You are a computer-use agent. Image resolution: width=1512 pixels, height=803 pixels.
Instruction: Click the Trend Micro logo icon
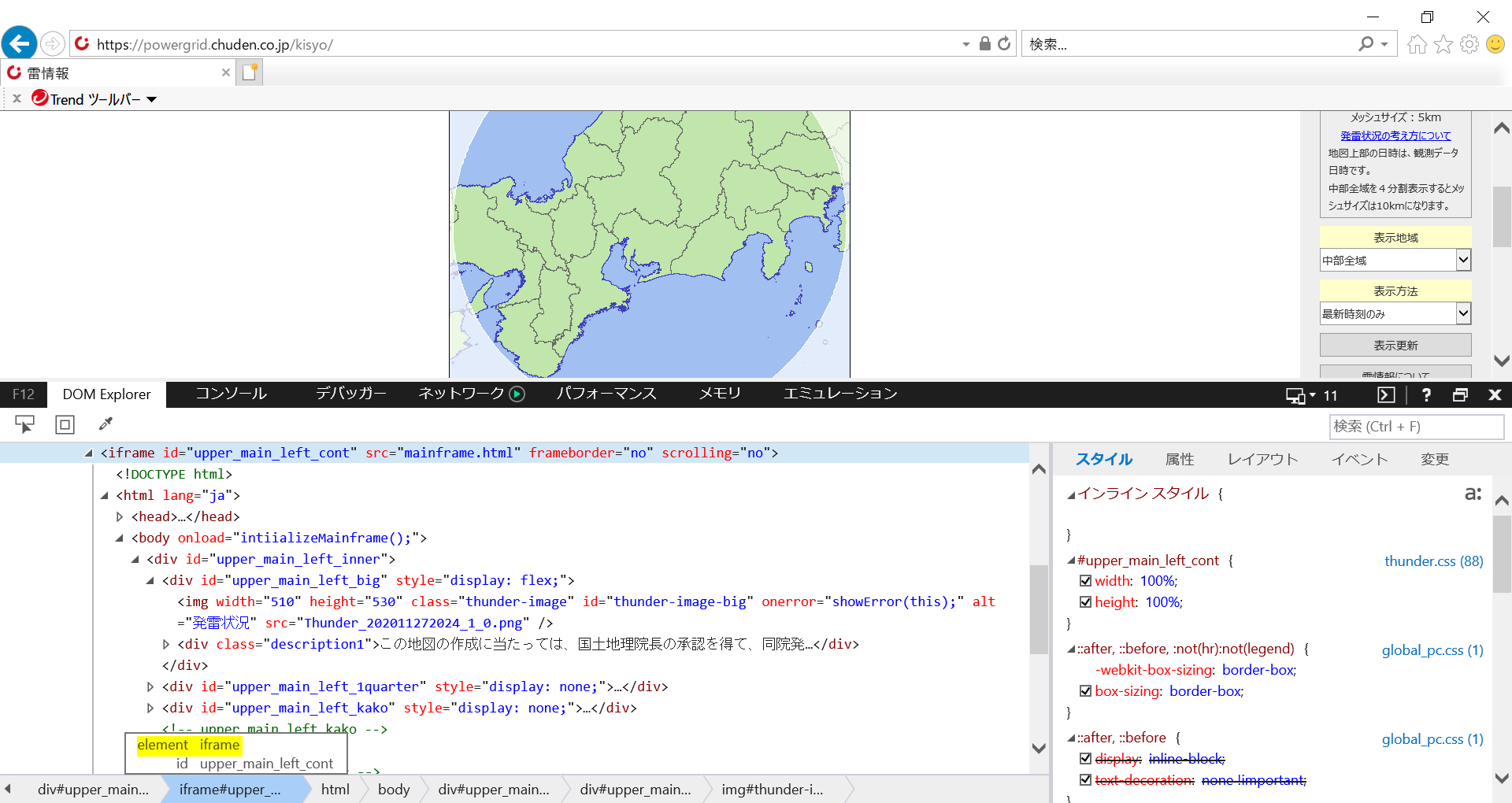[x=39, y=98]
